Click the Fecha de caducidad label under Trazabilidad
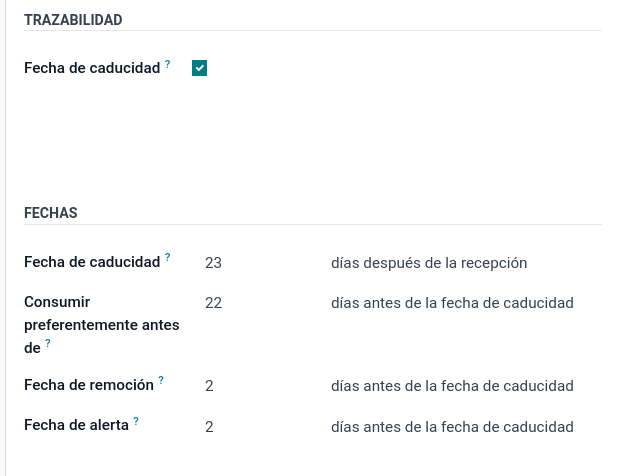This screenshot has height=476, width=622. point(92,68)
